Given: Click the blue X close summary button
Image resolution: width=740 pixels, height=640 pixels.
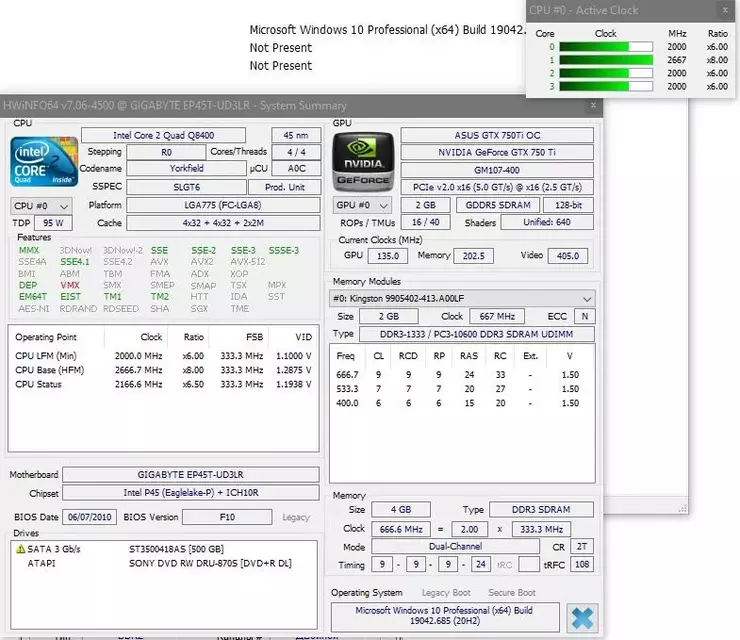Looking at the screenshot, I should tap(582, 618).
